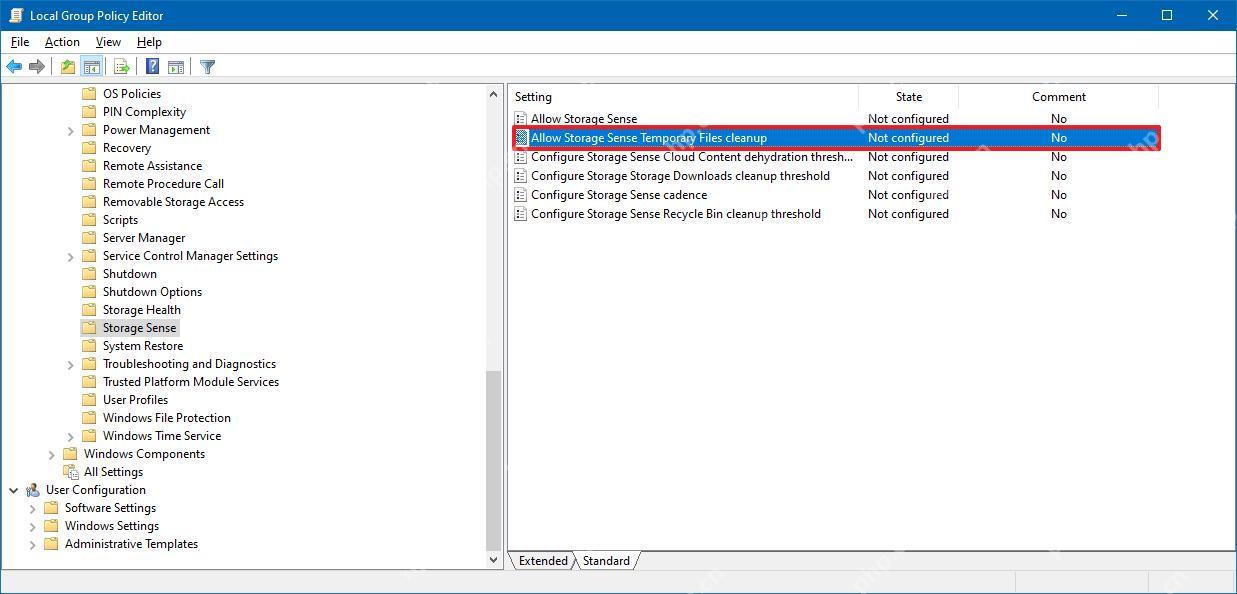
Task: Expand Windows Settings under User Configuration
Action: [x=32, y=526]
